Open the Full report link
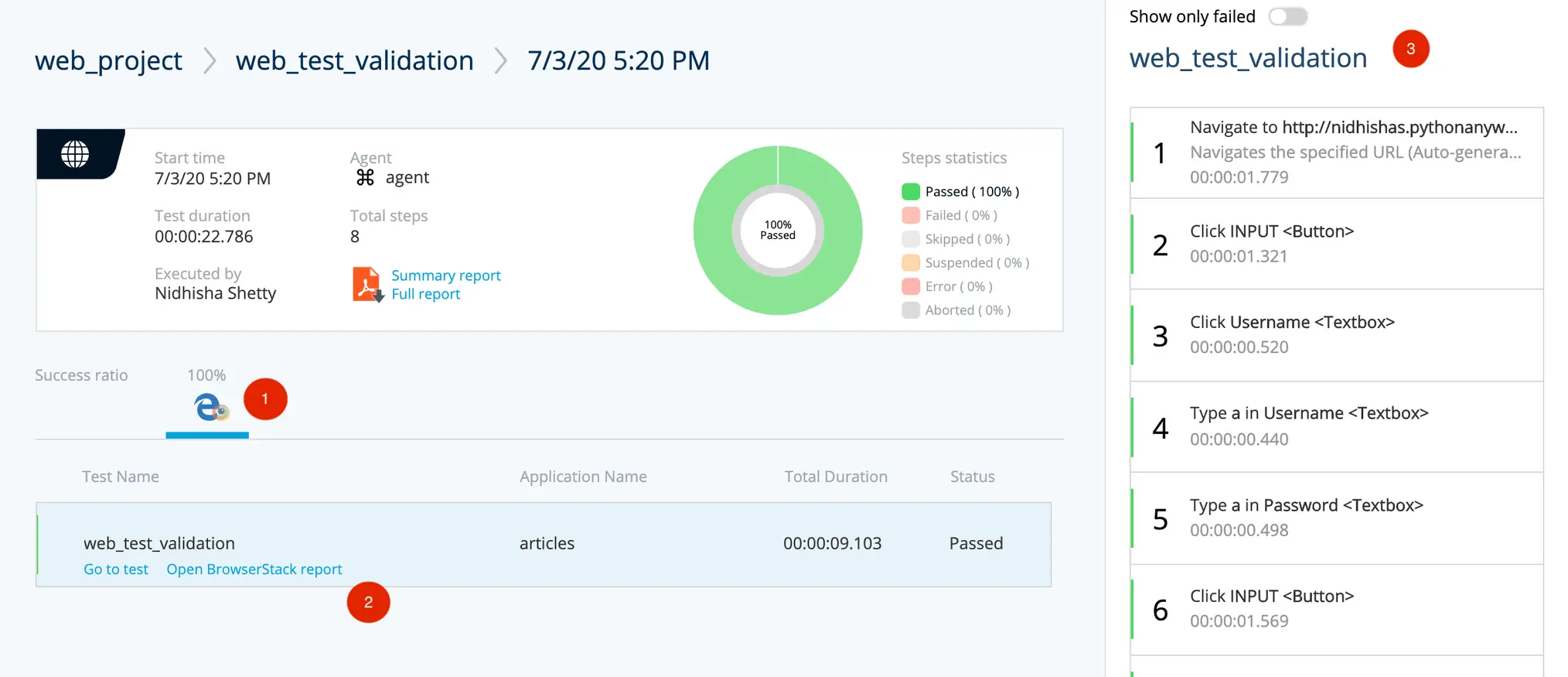This screenshot has height=677, width=1568. pos(425,294)
